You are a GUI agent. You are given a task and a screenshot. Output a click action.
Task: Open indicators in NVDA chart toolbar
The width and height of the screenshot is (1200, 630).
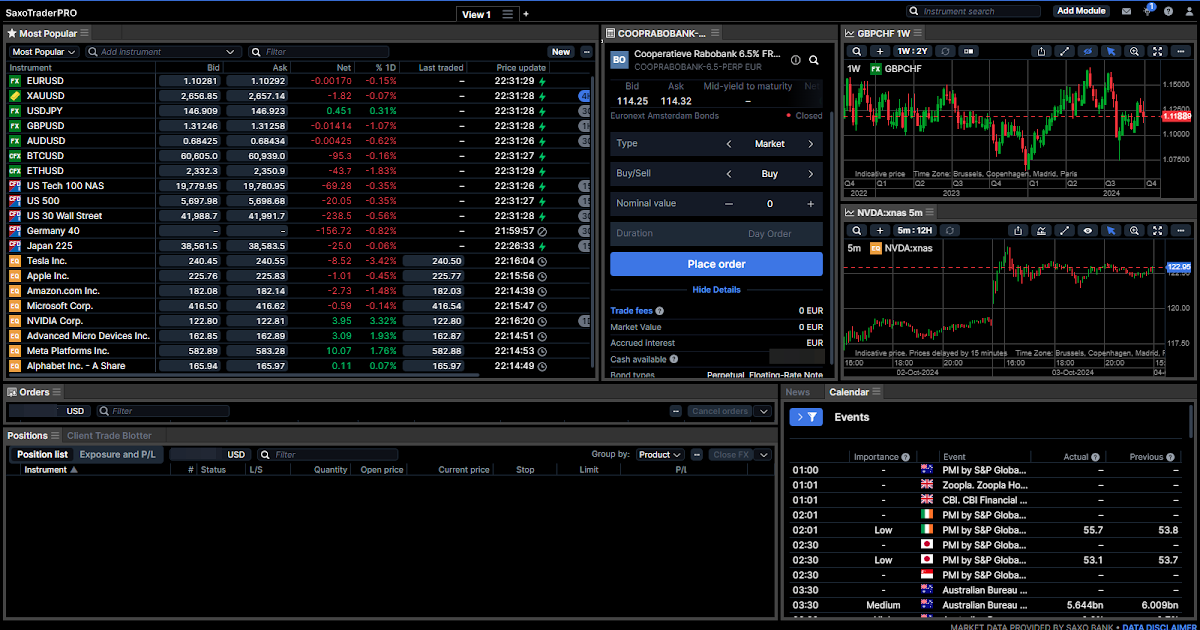[x=1042, y=230]
